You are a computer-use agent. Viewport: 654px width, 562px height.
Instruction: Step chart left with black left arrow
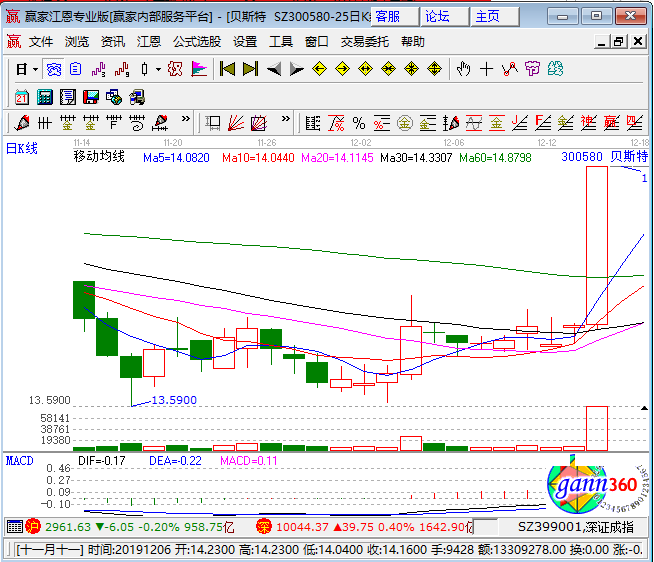point(274,69)
